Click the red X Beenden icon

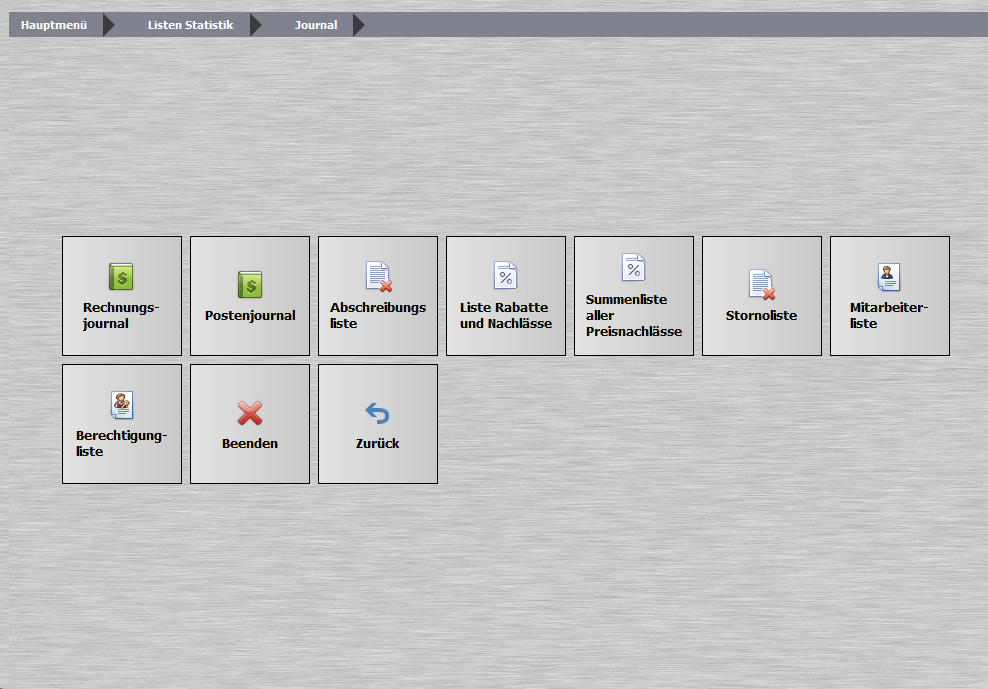[250, 413]
